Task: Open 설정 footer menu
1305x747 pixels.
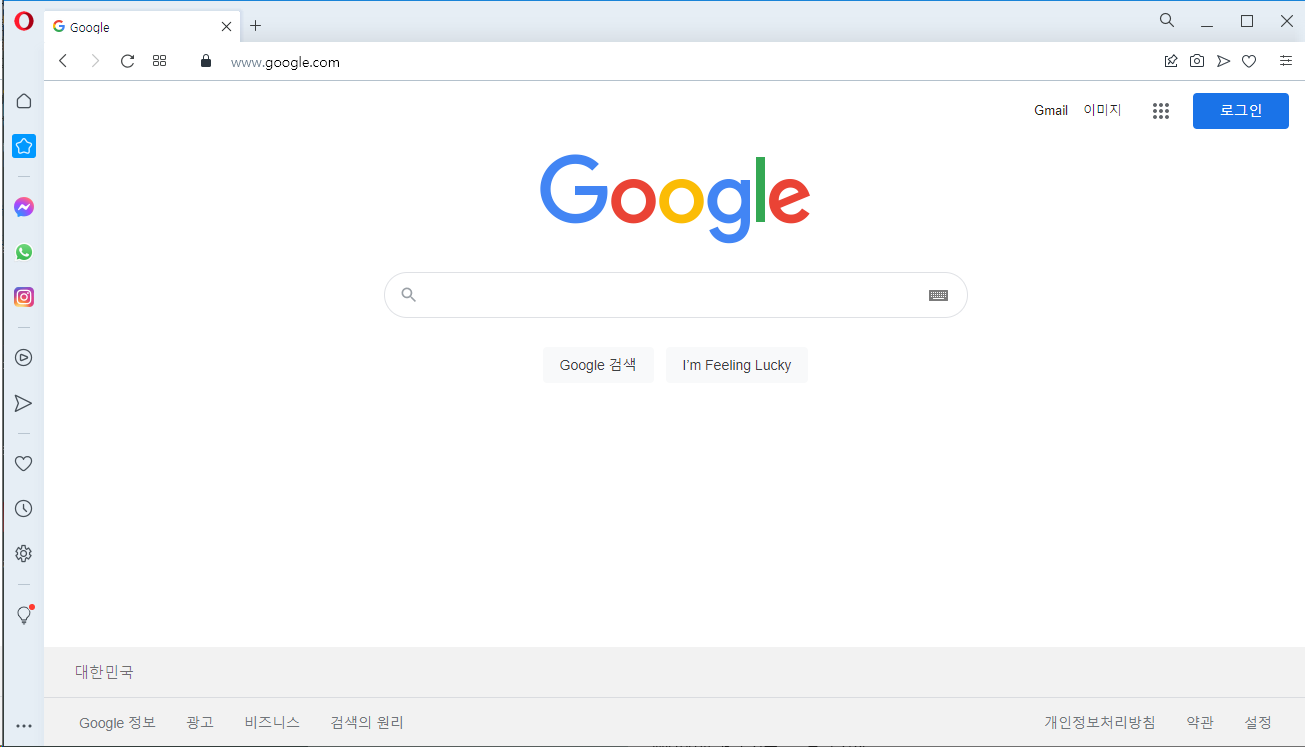Action: coord(1258,722)
